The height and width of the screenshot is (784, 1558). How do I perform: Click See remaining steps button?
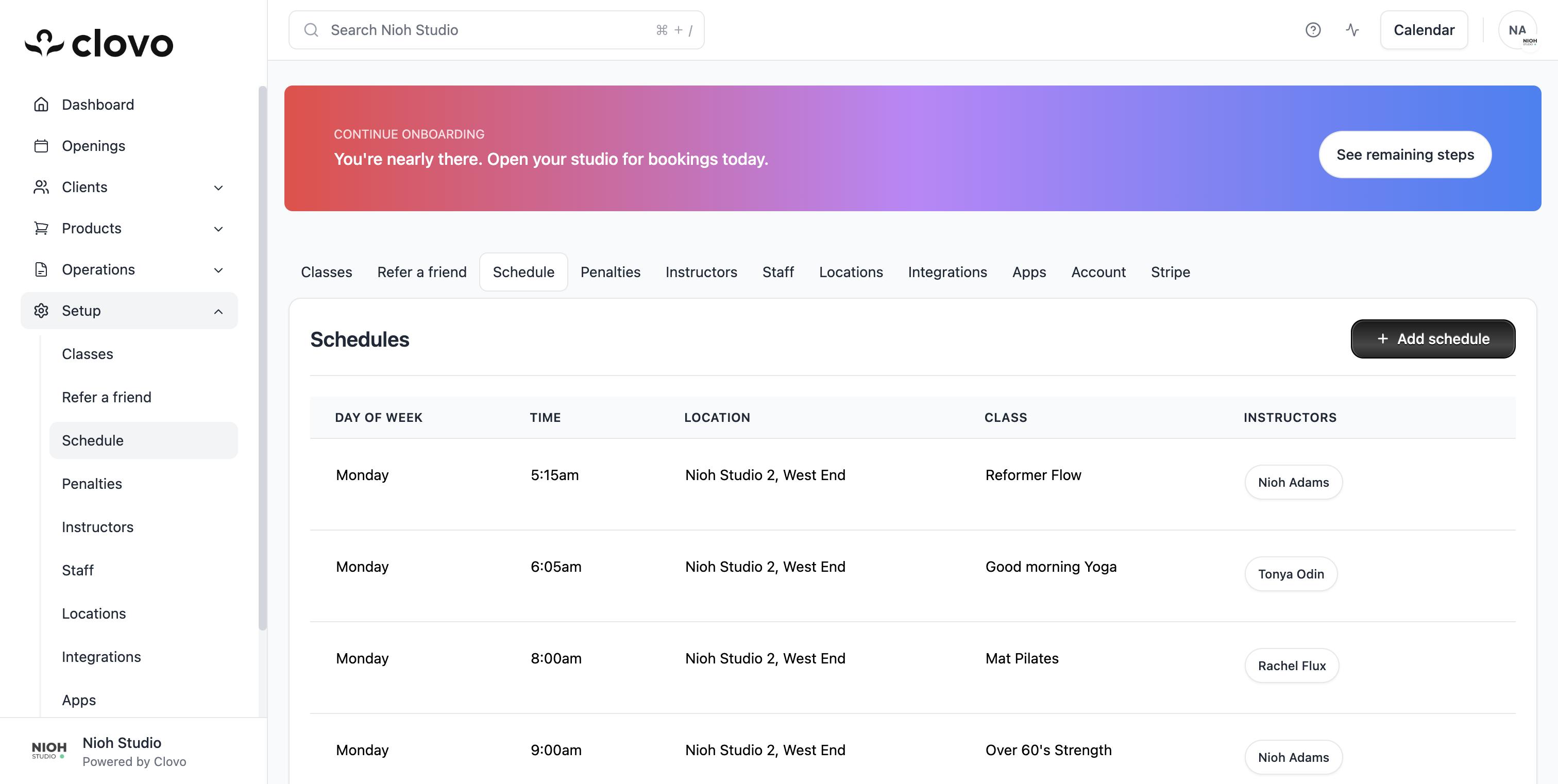(x=1405, y=154)
